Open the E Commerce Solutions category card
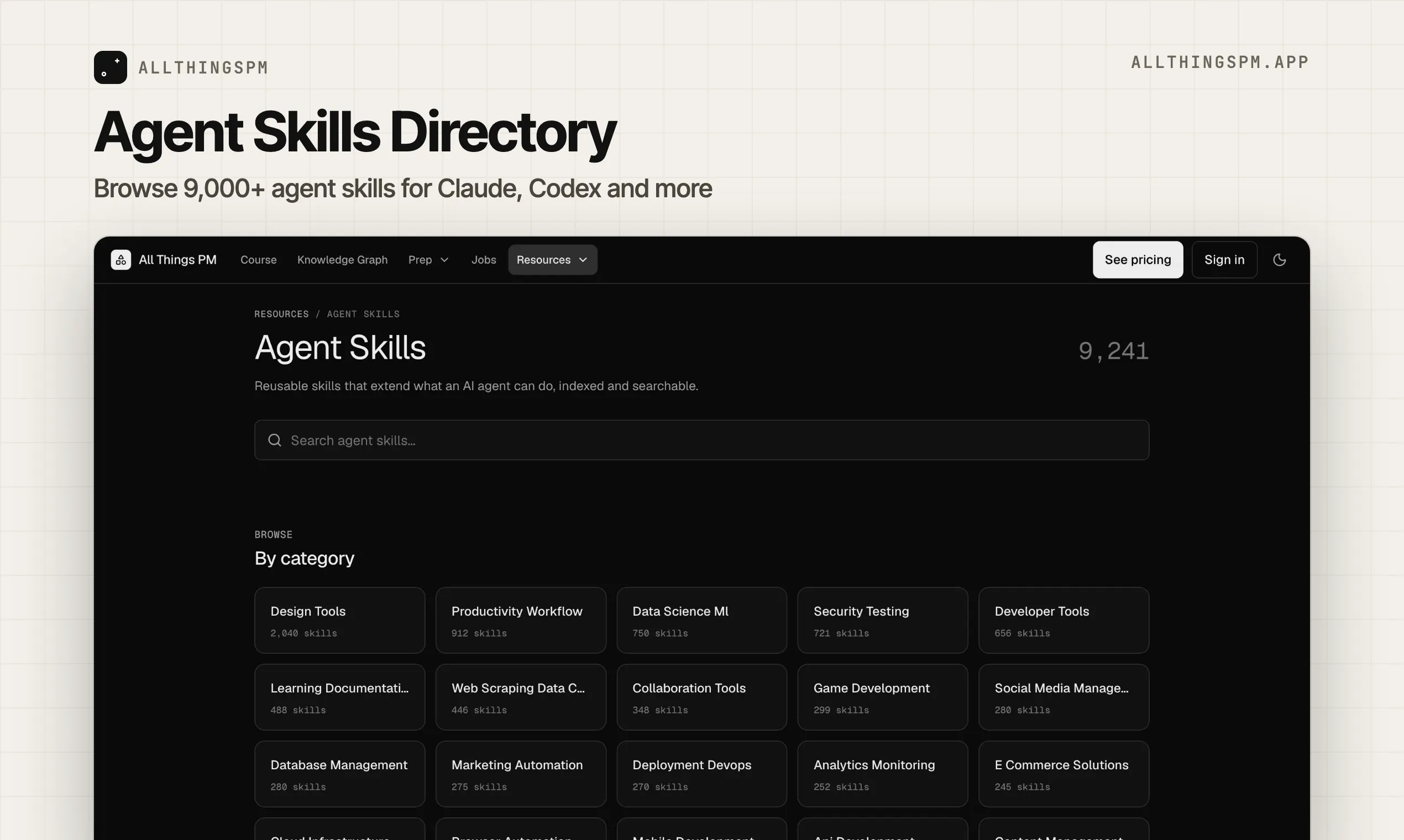 tap(1064, 774)
